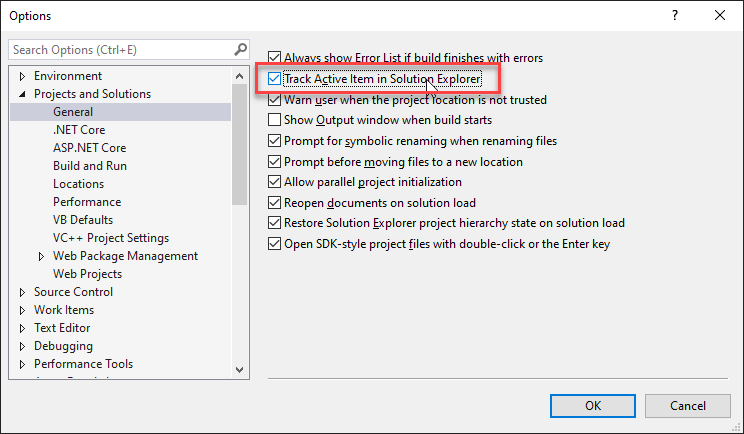Click the tree scrollbar down arrow
Image resolution: width=744 pixels, height=434 pixels.
(x=240, y=369)
